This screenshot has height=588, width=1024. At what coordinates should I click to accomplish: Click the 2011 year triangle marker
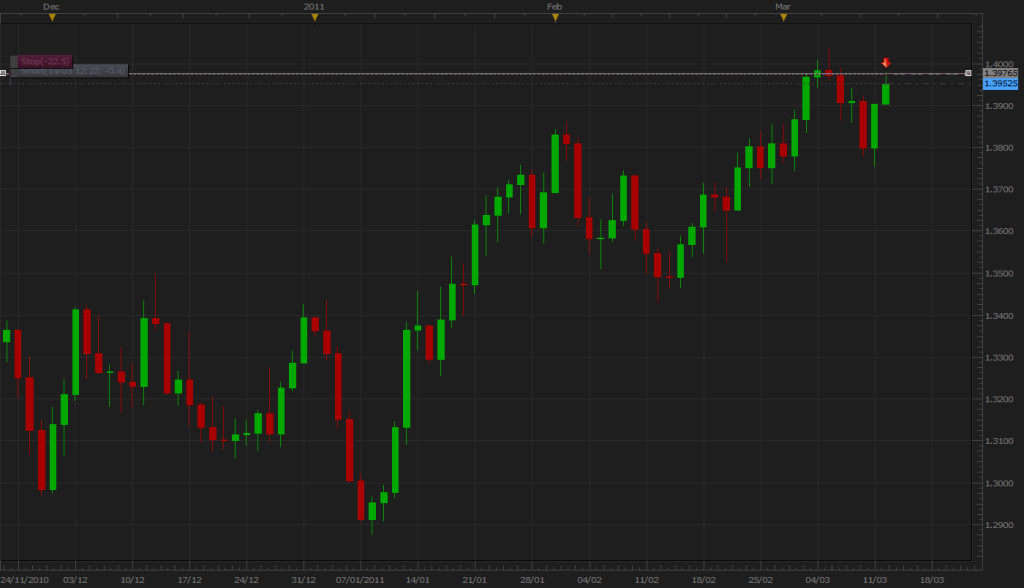pos(315,18)
